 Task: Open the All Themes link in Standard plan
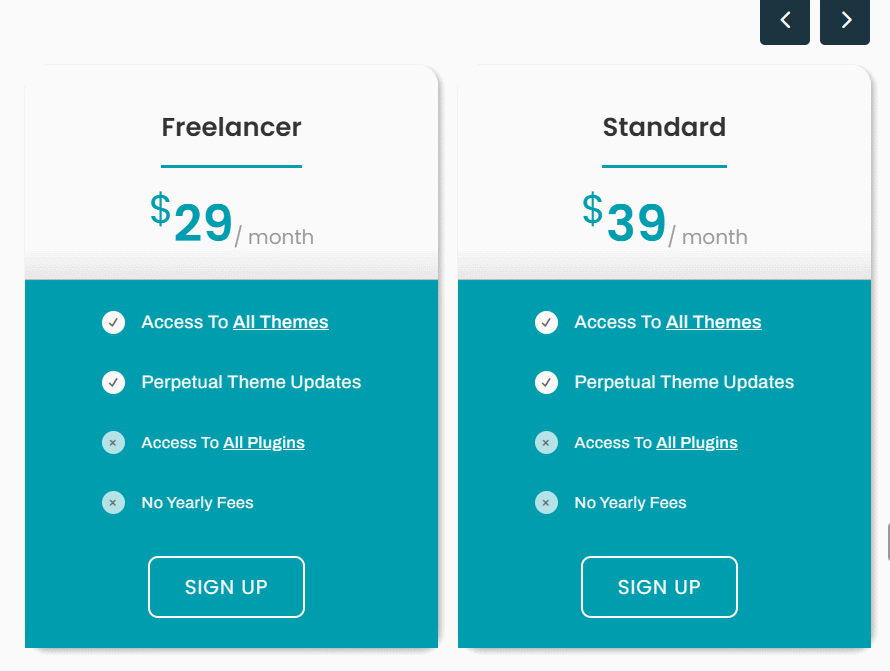coord(713,322)
